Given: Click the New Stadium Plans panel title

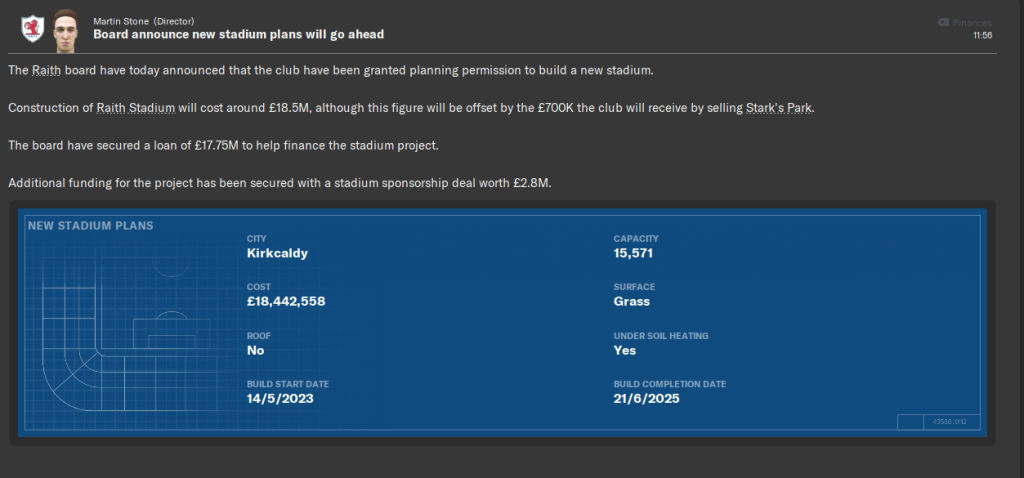Looking at the screenshot, I should tap(90, 226).
